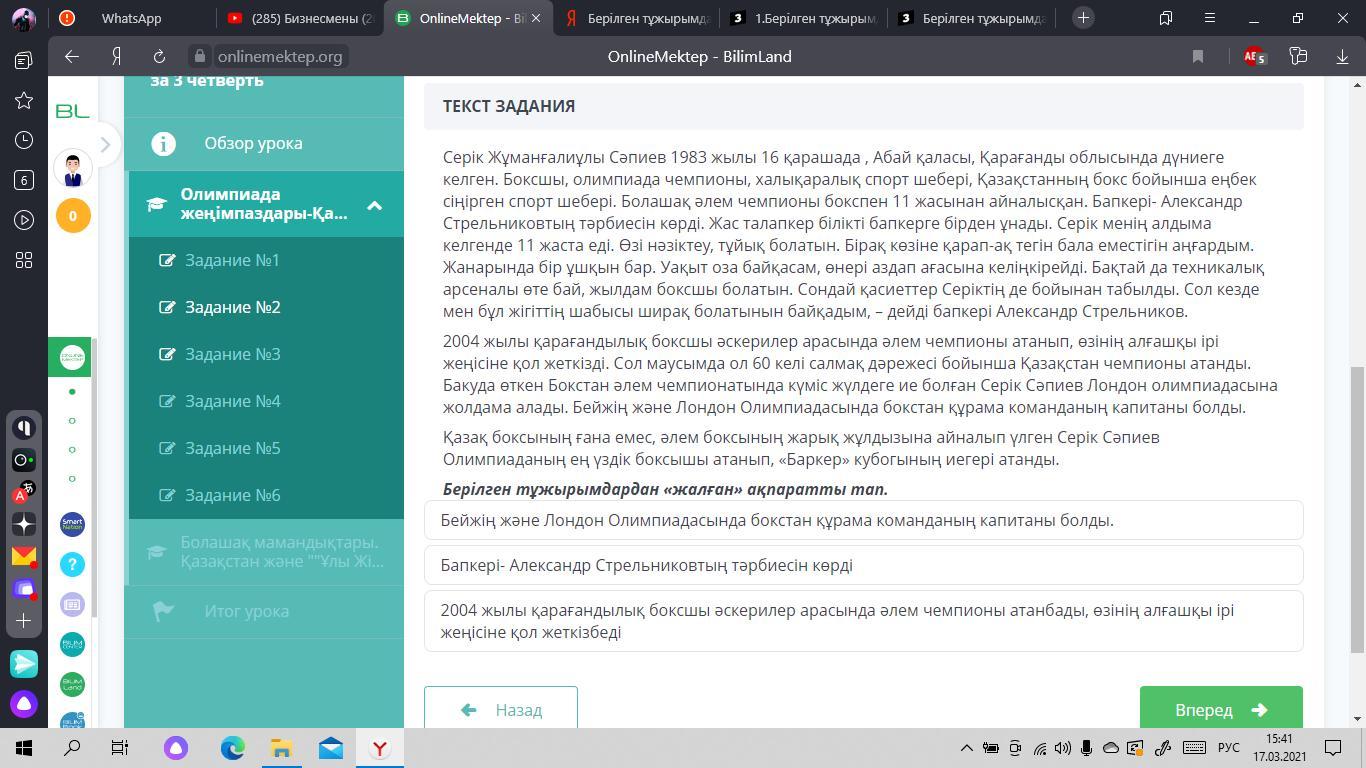Viewport: 1366px width, 768px height.
Task: Click the Вперед button
Action: [1220, 709]
